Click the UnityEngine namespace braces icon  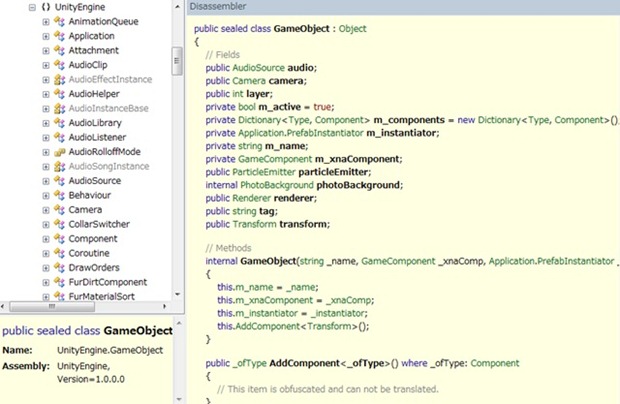point(46,7)
